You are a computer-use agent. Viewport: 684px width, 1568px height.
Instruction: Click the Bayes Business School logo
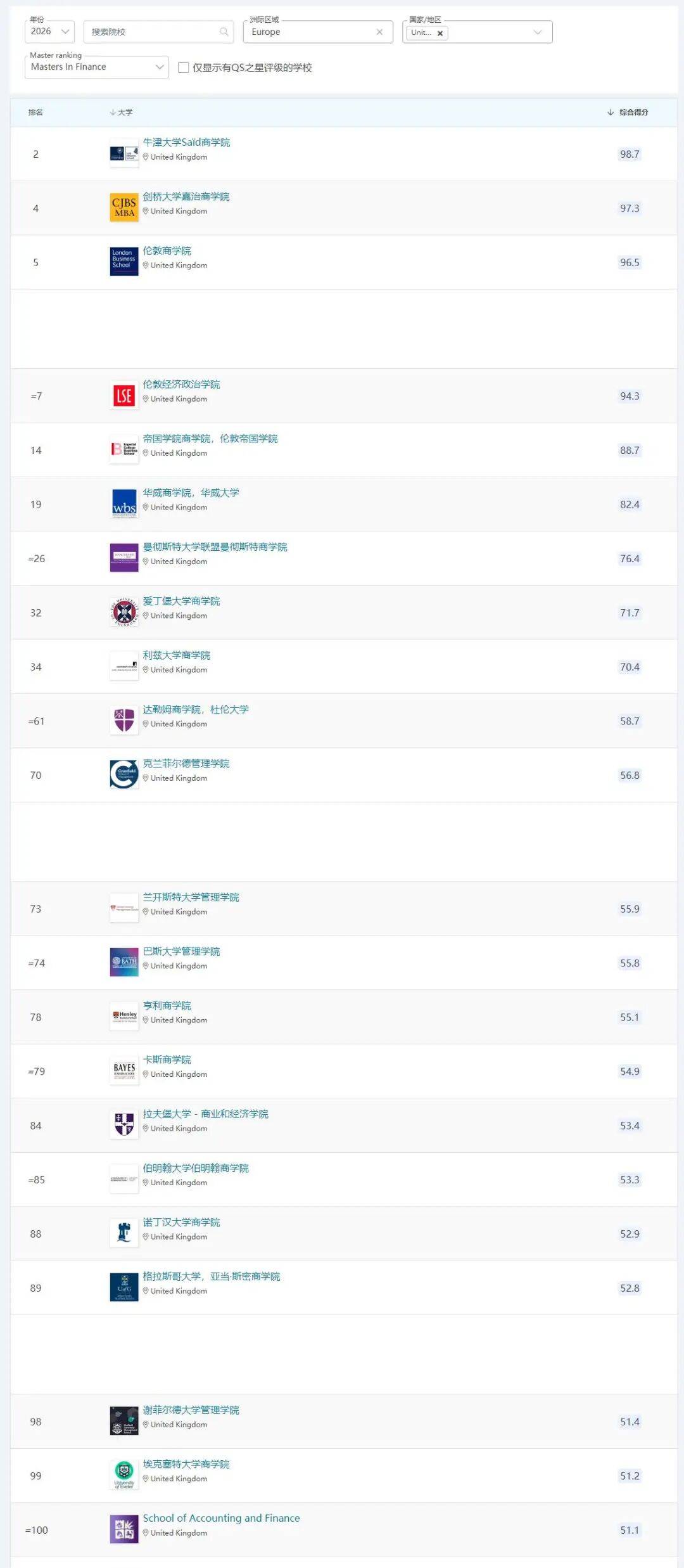pyautogui.click(x=123, y=1071)
